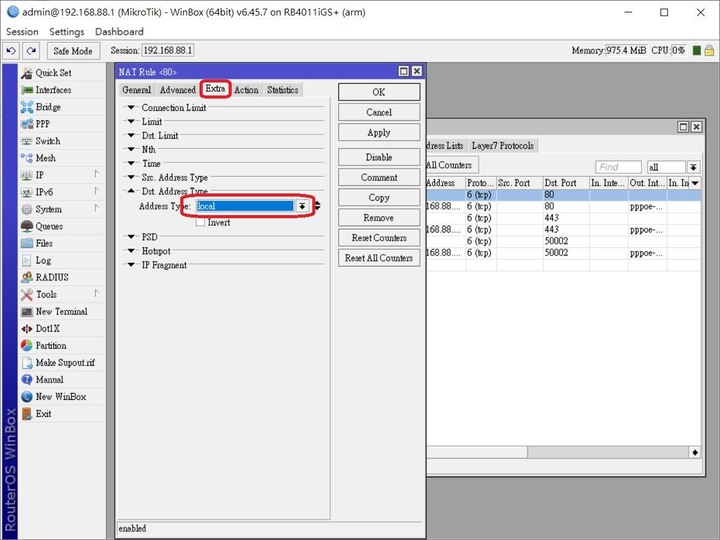
Task: Toggle Safe Mode
Action: tap(73, 51)
